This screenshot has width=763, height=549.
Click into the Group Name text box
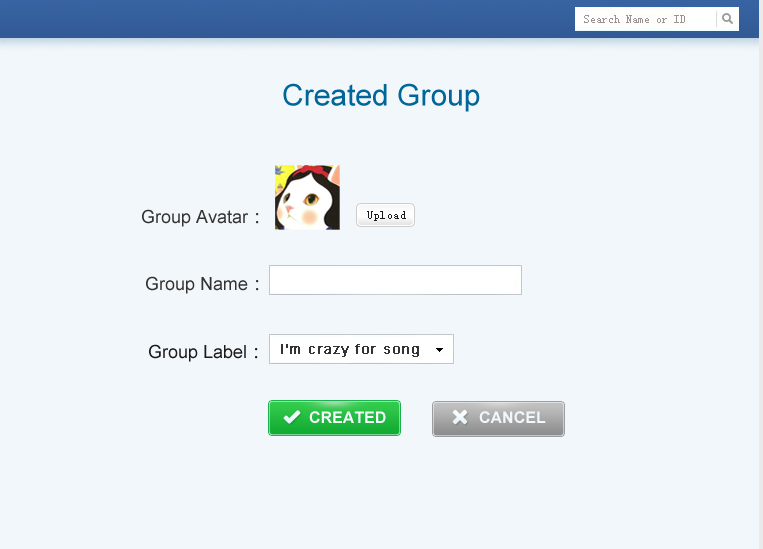coord(395,280)
